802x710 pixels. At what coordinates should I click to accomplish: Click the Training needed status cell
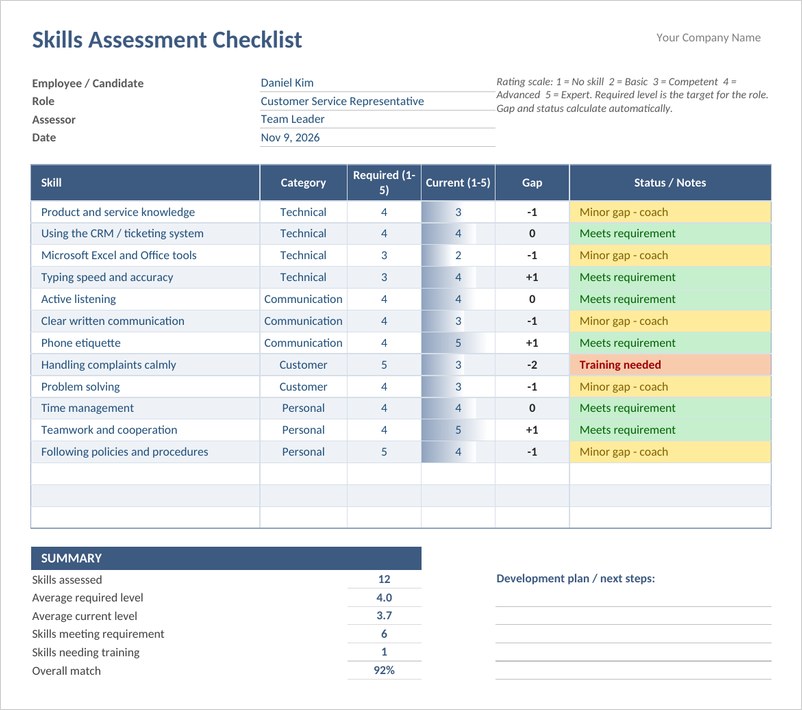pos(670,365)
